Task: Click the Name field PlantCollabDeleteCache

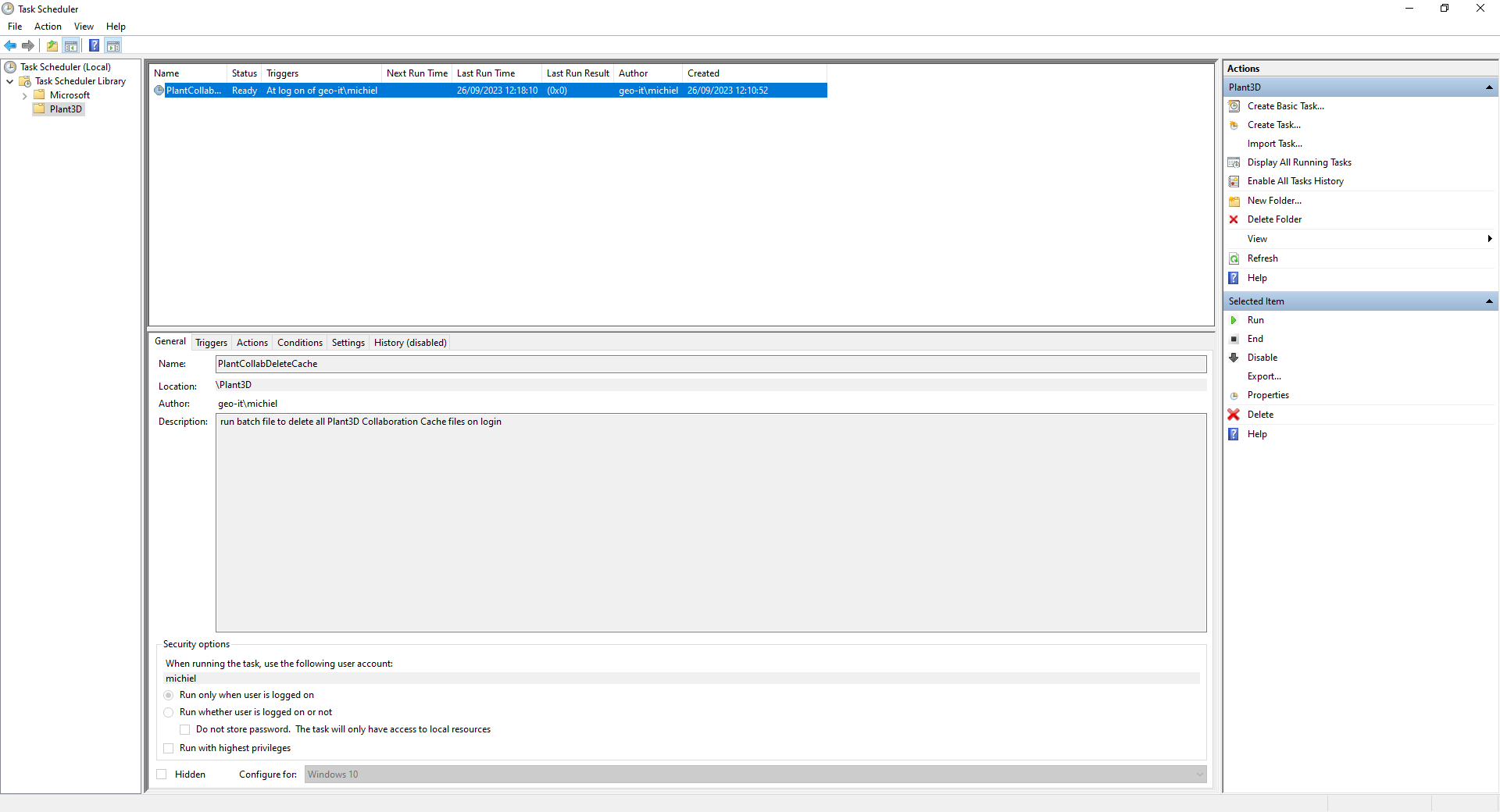Action: click(711, 364)
